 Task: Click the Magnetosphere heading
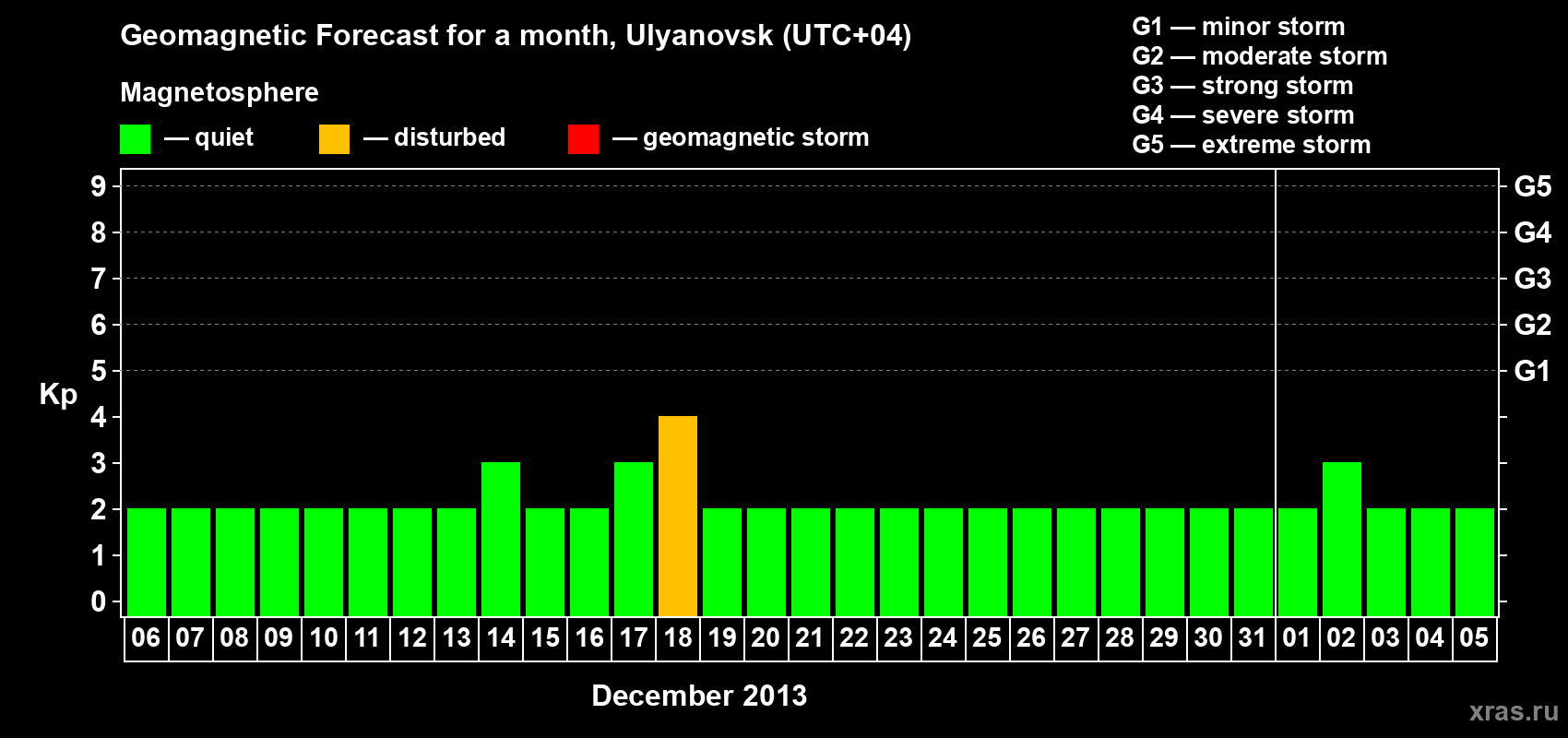(x=220, y=92)
